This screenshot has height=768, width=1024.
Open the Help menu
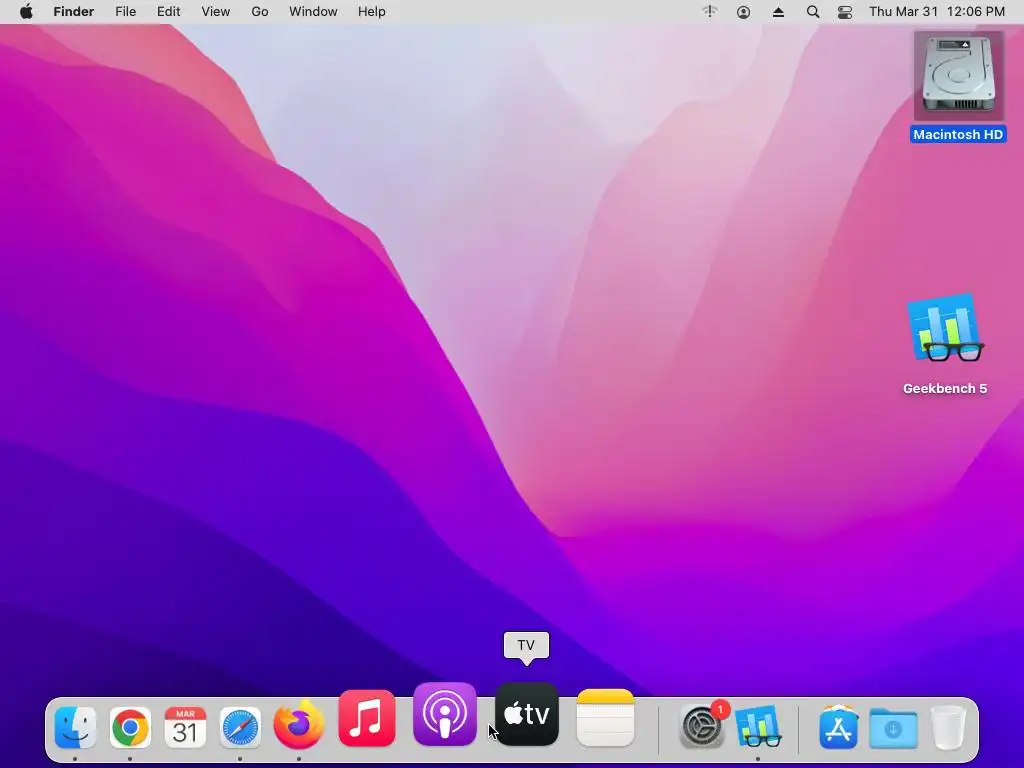pyautogui.click(x=372, y=12)
